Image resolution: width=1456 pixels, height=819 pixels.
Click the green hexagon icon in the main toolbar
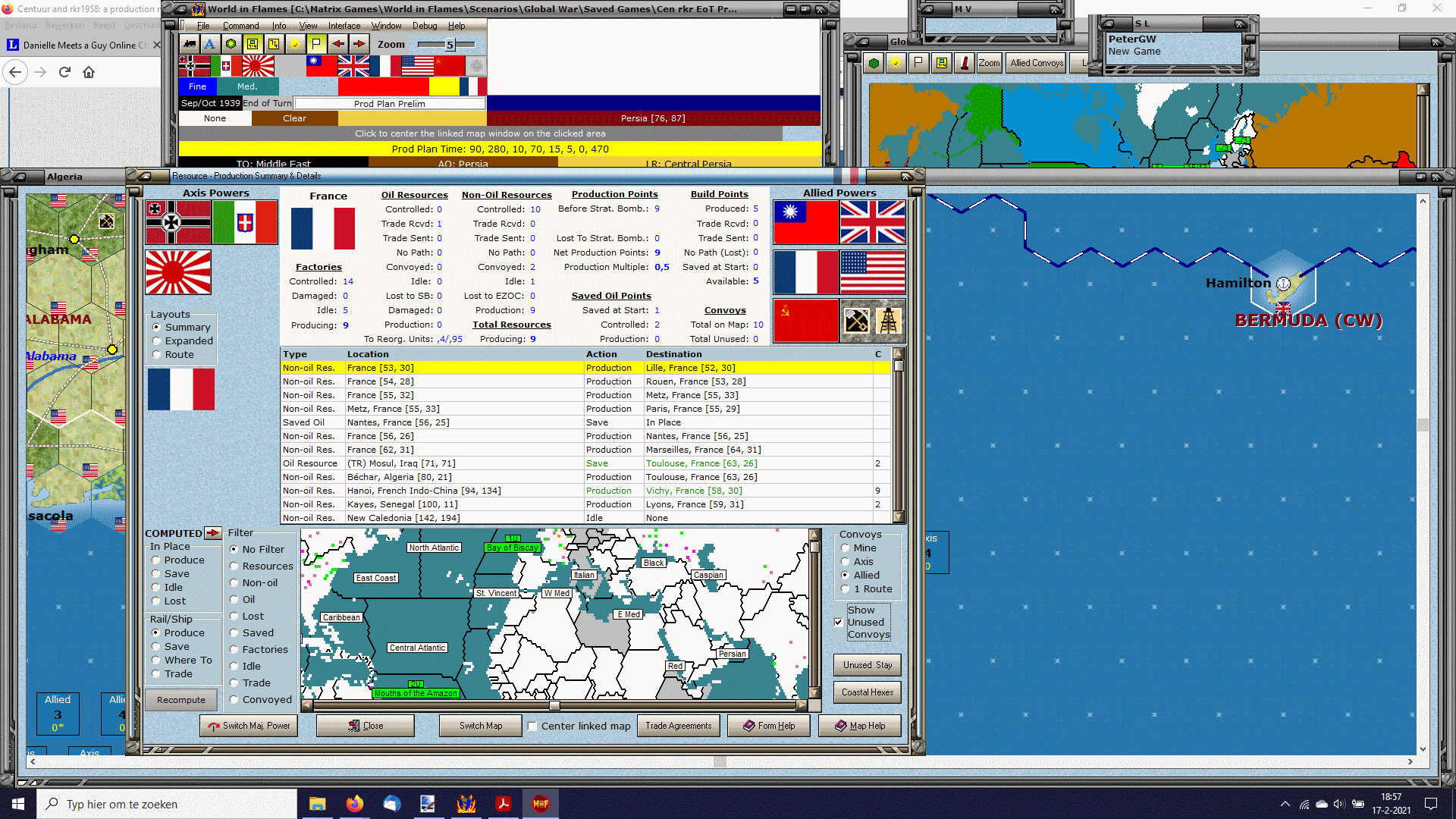coord(231,44)
